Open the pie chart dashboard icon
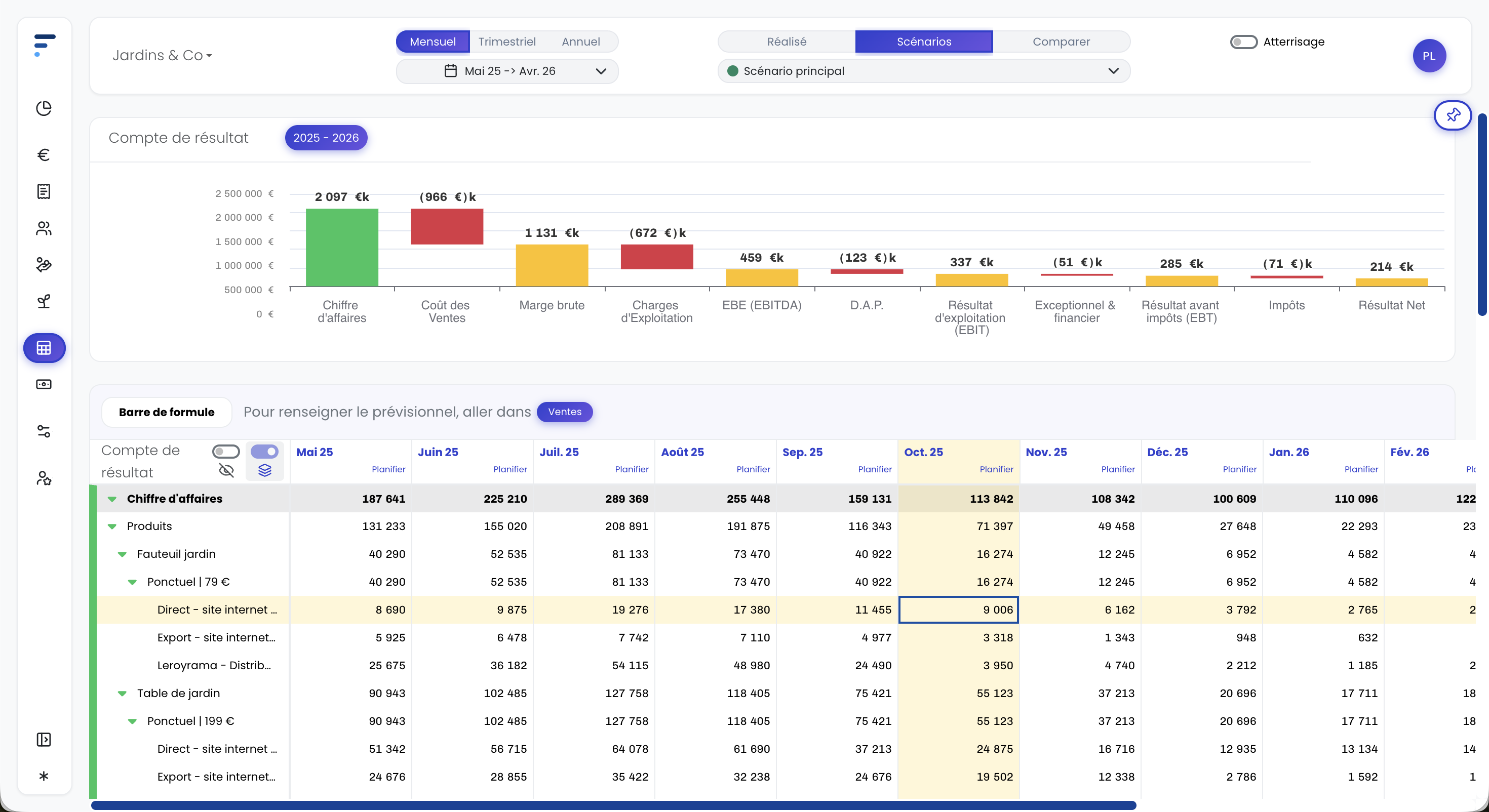 click(x=44, y=108)
